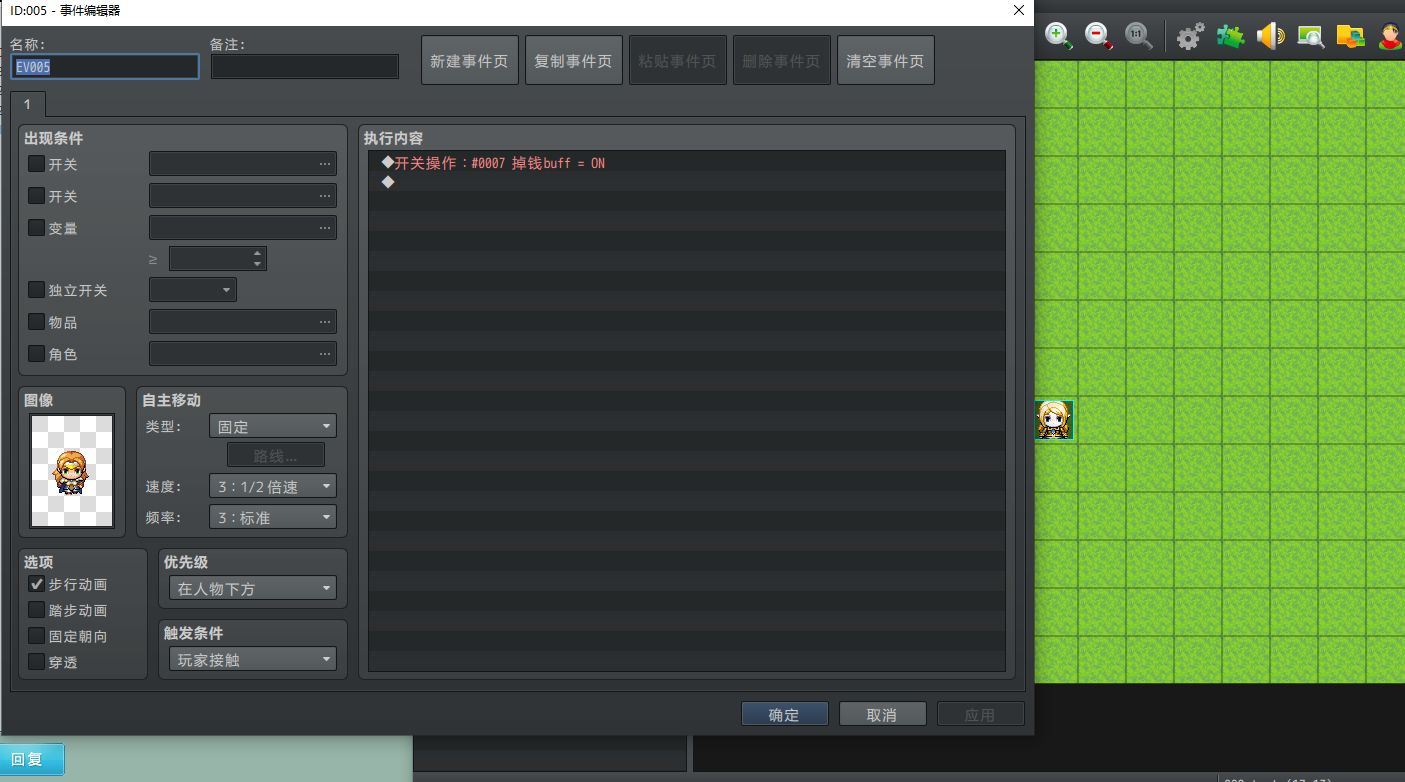The image size is (1405, 782).
Task: Click the ellipsis button for 变量 condition
Action: (x=325, y=228)
